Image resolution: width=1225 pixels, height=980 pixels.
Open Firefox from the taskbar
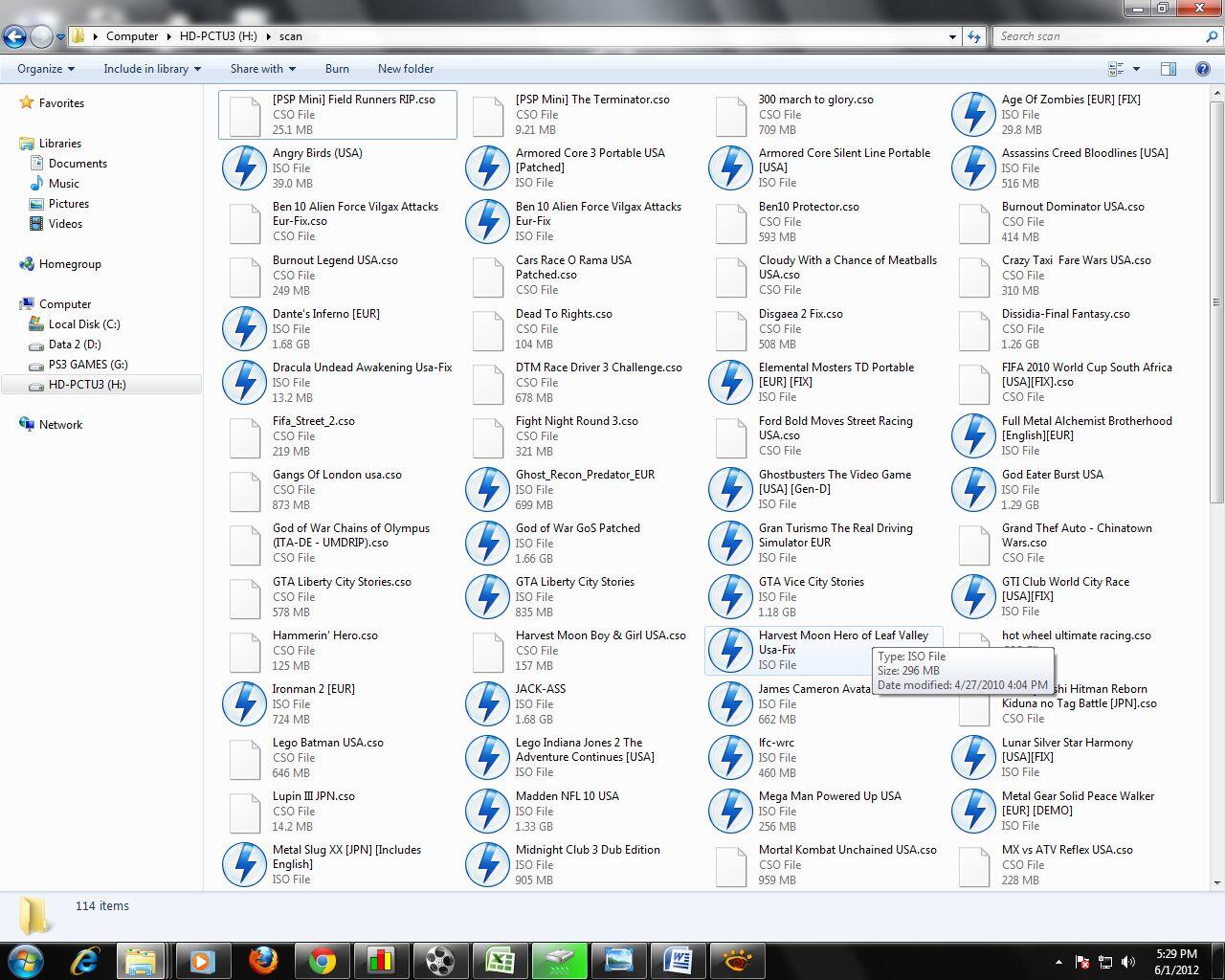click(x=262, y=960)
